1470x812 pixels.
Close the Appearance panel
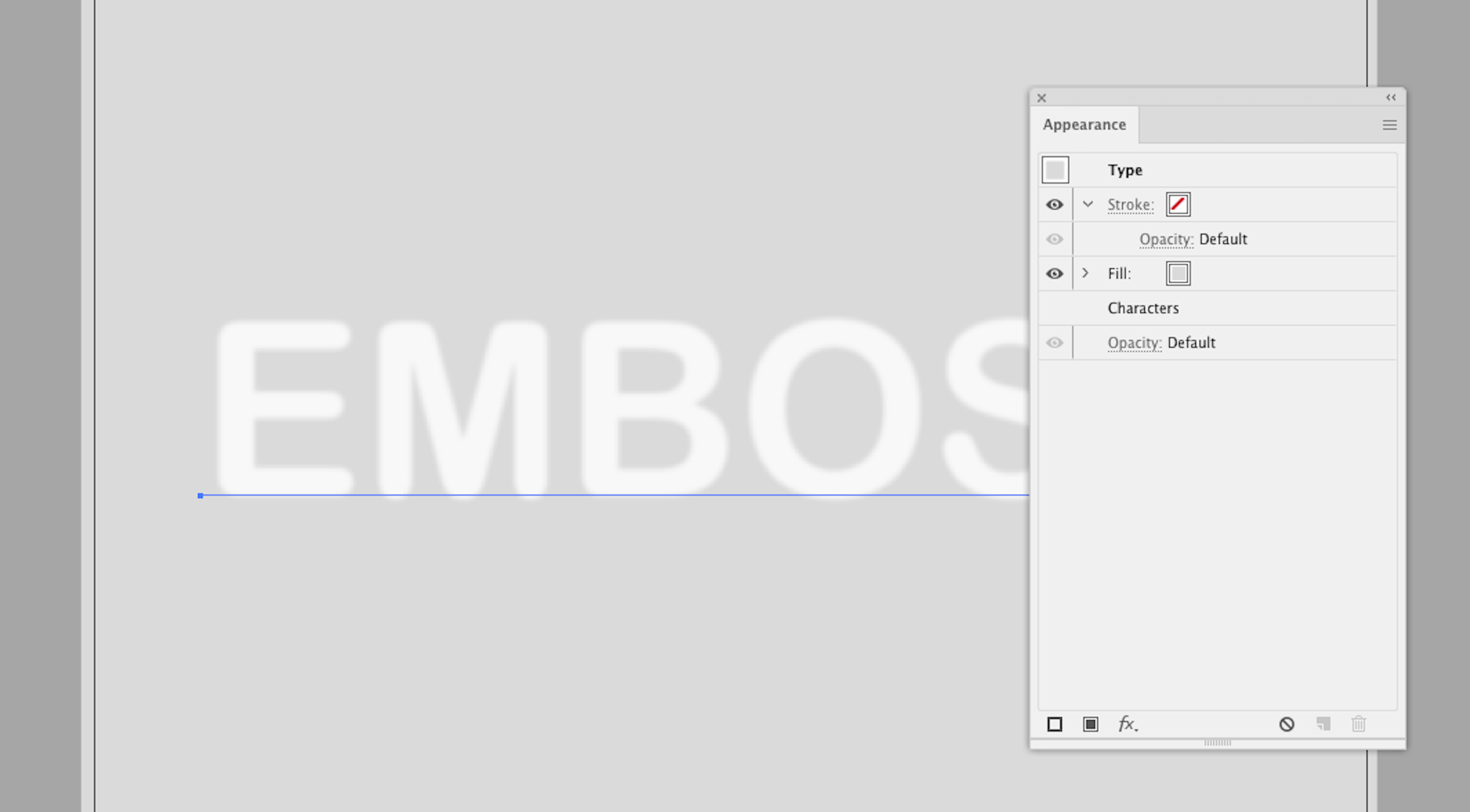[1042, 97]
